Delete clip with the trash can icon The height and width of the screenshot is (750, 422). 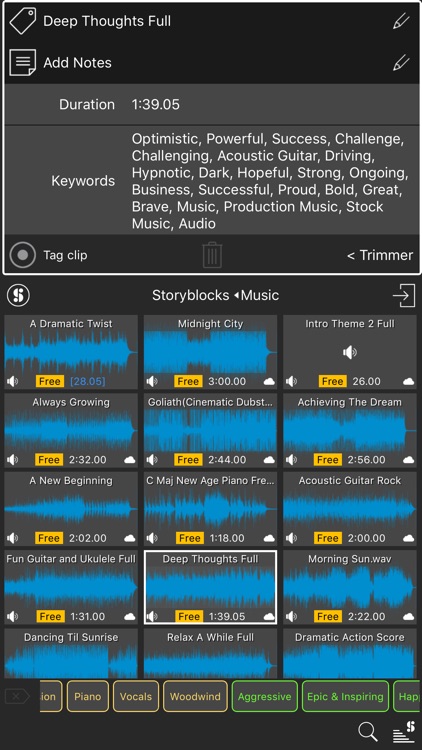click(x=212, y=255)
